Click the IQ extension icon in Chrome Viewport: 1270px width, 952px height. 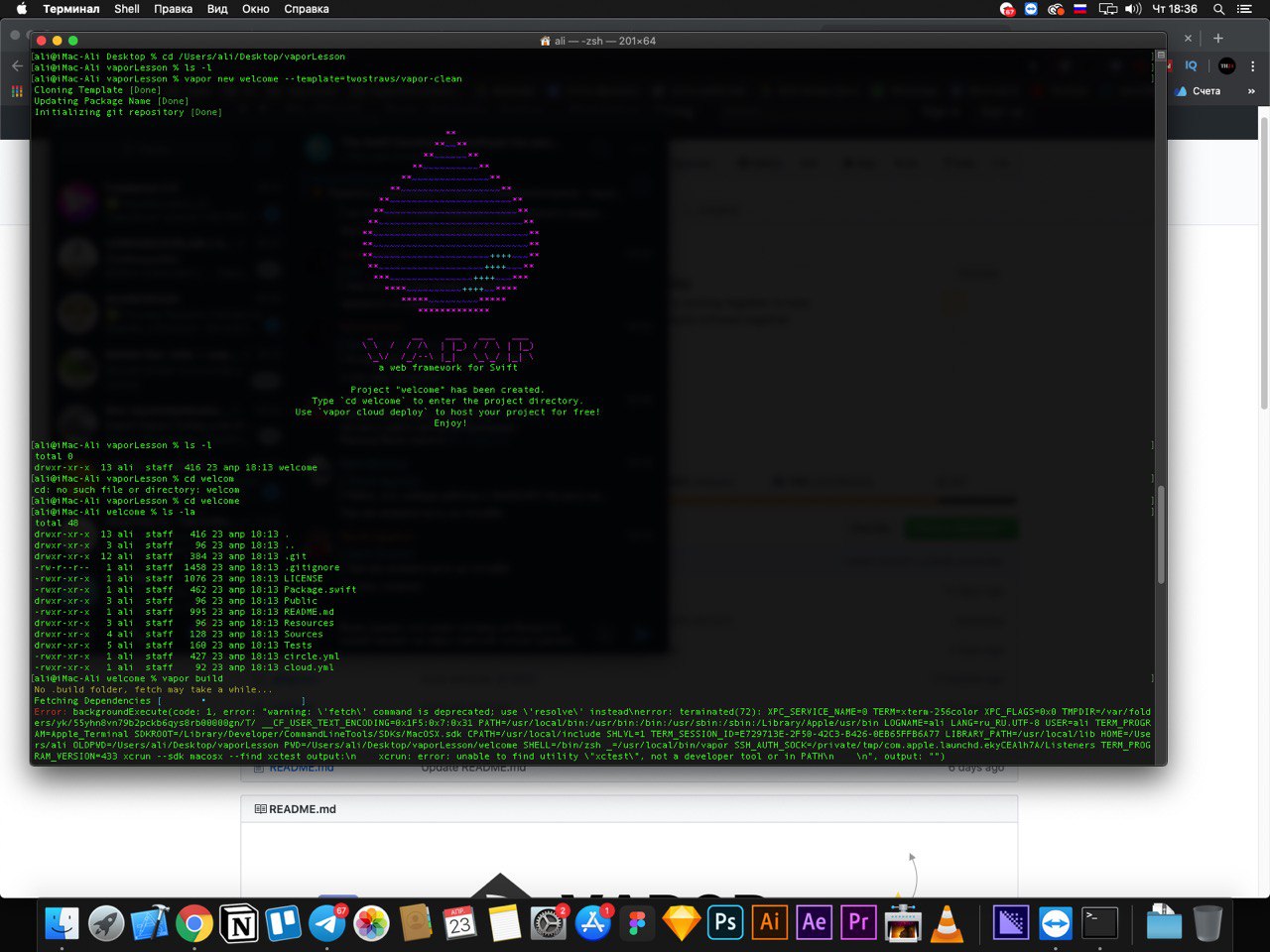click(x=1192, y=65)
